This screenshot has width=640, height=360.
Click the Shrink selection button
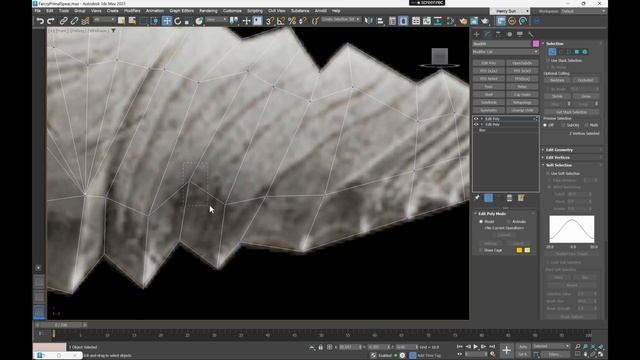click(557, 96)
